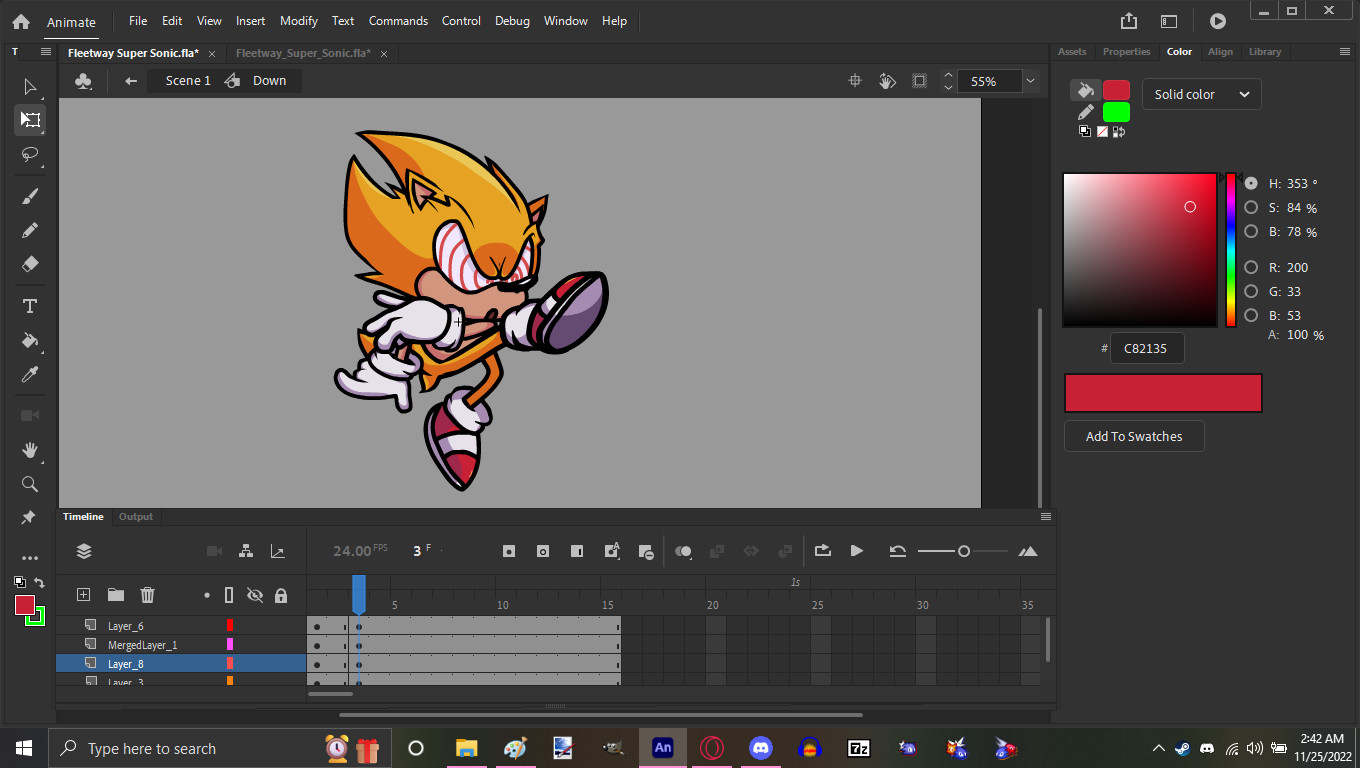Image resolution: width=1360 pixels, height=768 pixels.
Task: Click the timeline zoom slider handle
Action: coord(964,551)
